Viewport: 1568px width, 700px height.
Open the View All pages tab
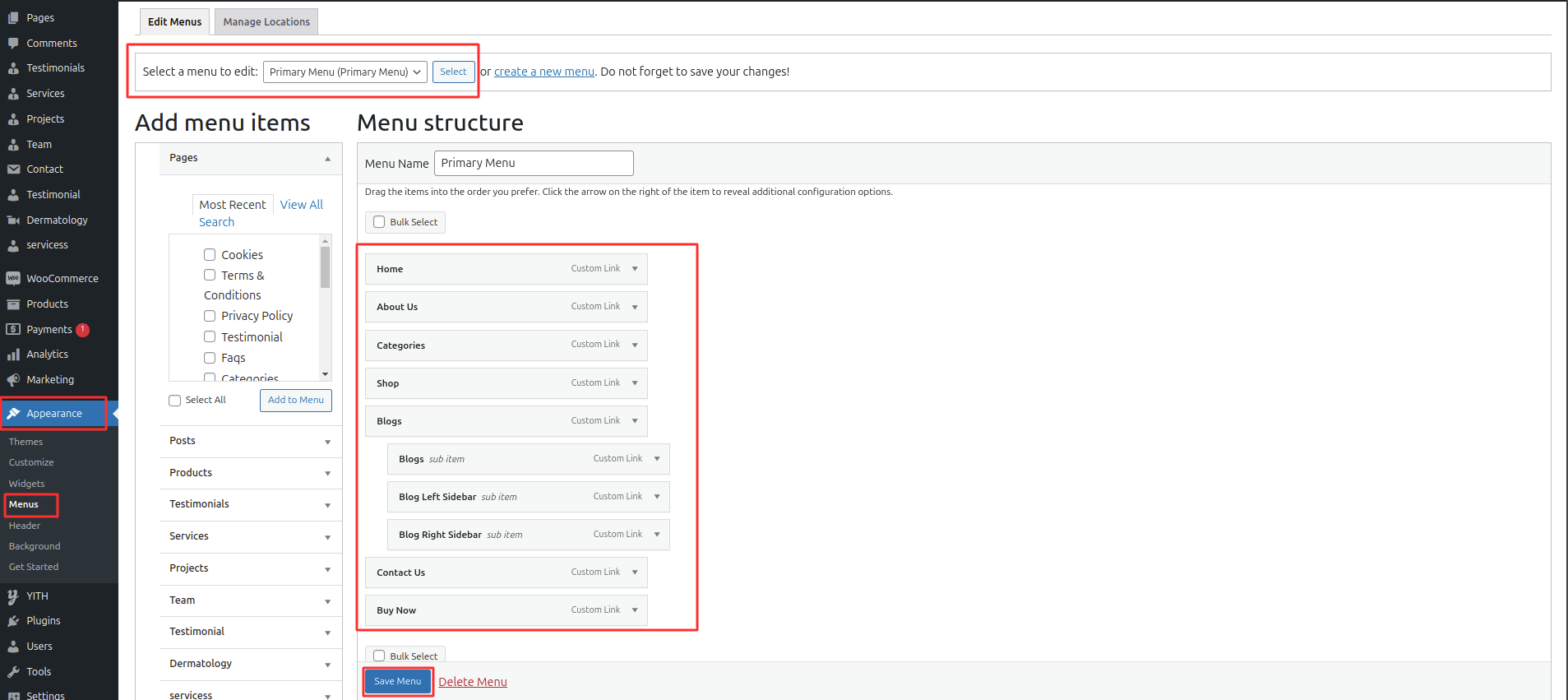(301, 205)
